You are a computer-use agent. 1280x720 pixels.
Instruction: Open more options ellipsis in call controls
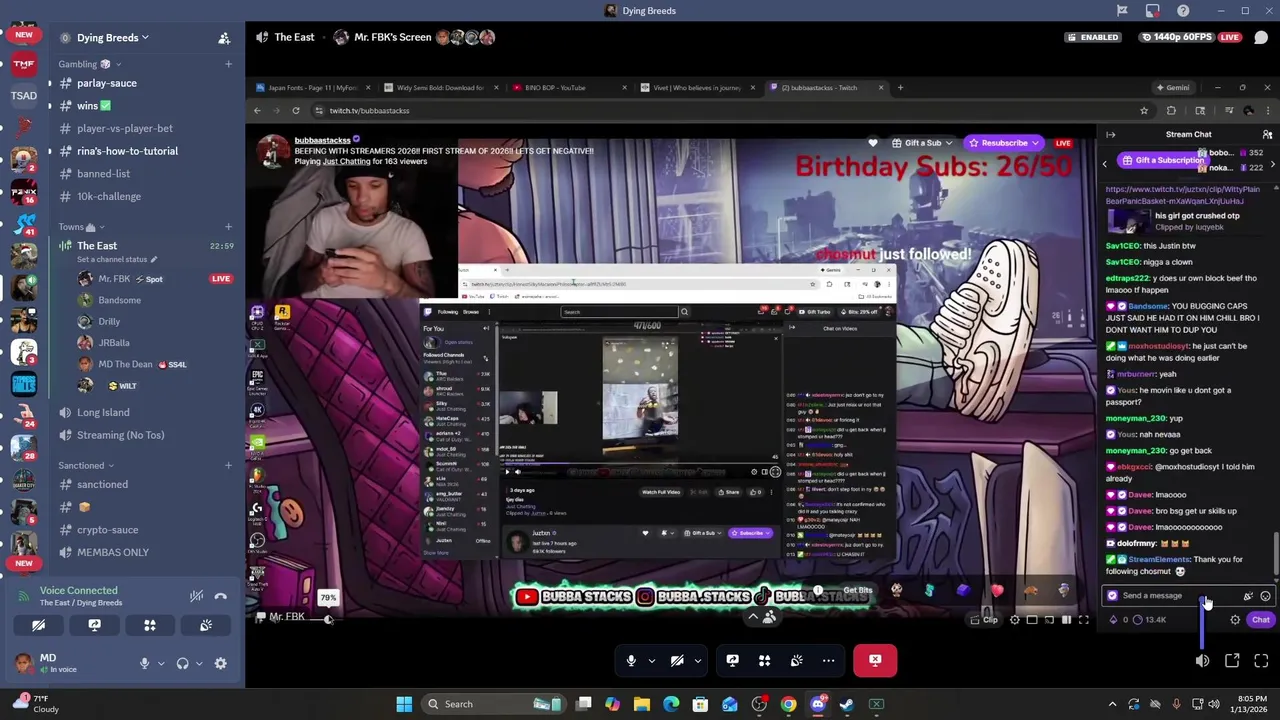(x=828, y=660)
